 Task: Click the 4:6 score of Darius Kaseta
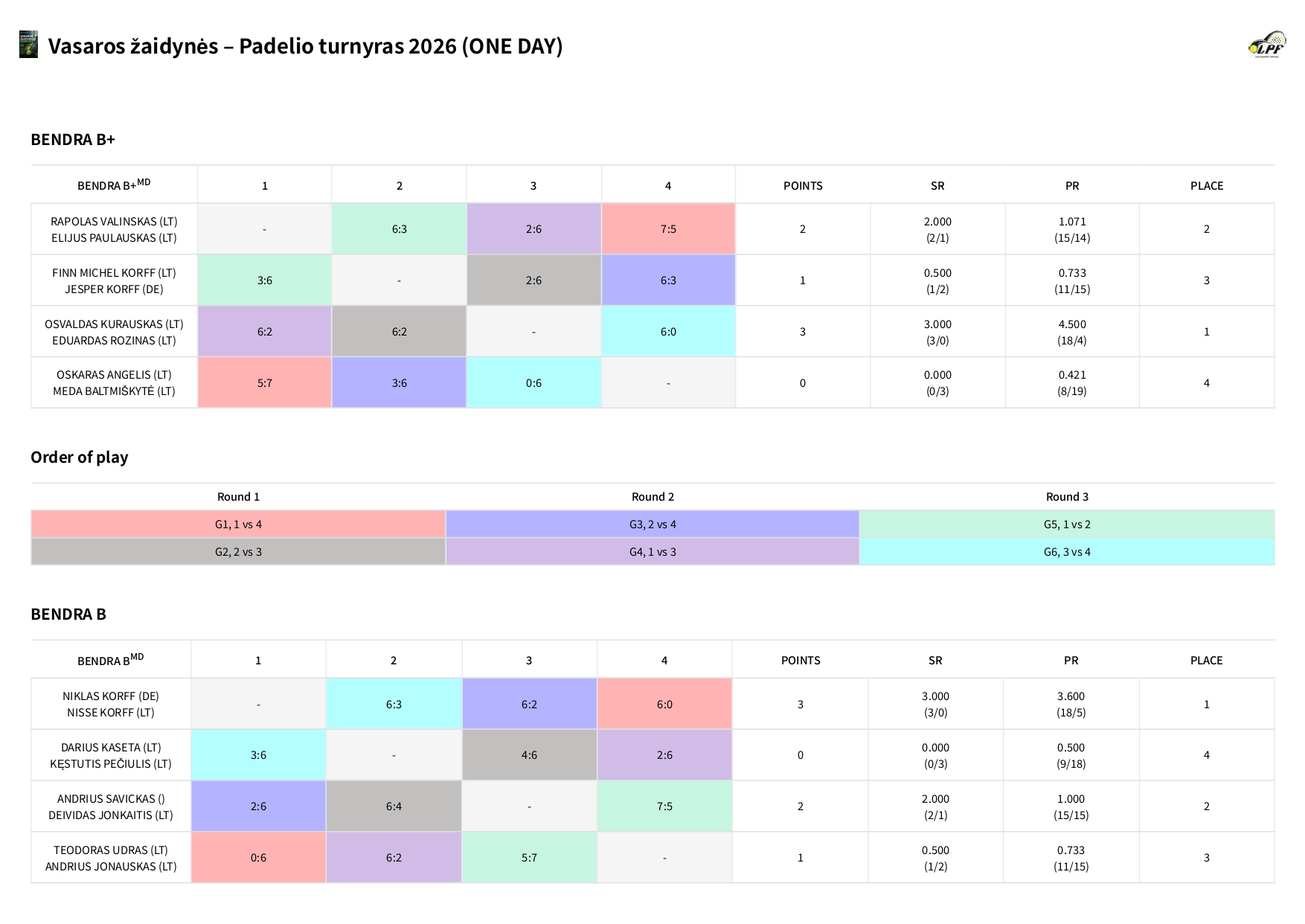pos(529,755)
